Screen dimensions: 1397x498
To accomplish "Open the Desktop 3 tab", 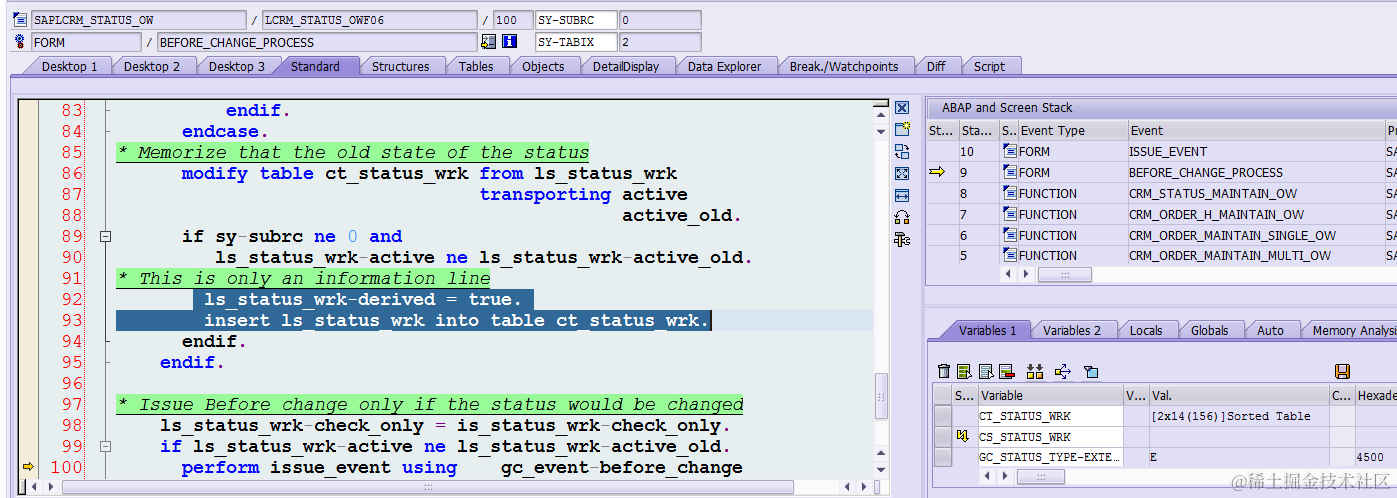I will (x=237, y=66).
